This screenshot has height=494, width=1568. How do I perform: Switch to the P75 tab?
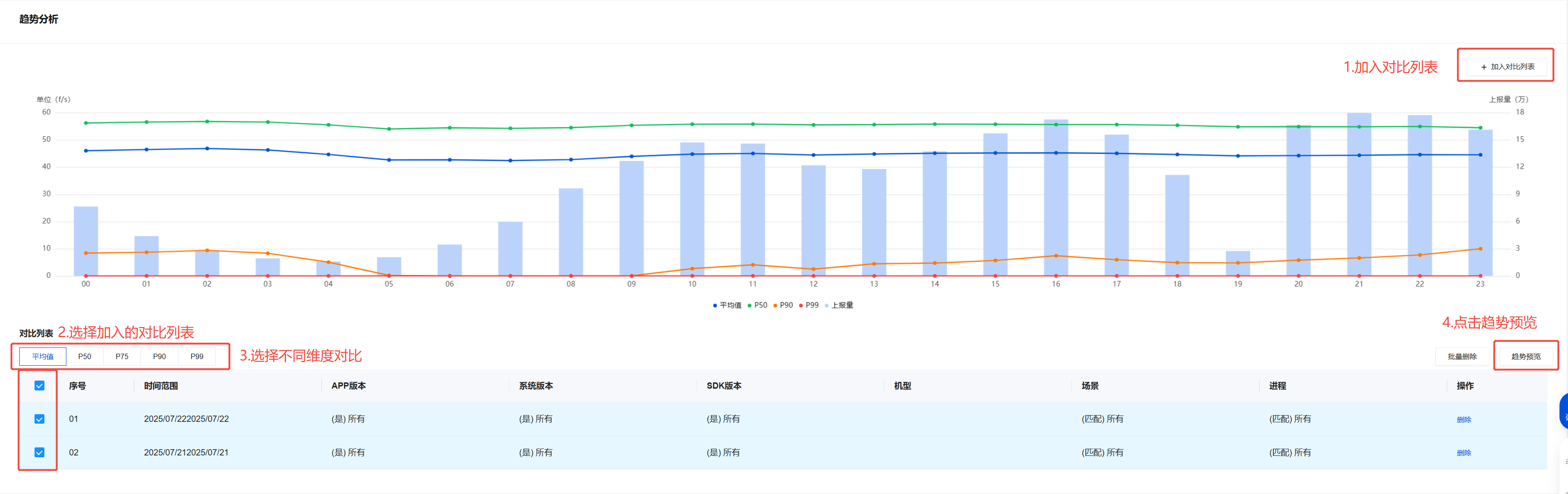pyautogui.click(x=122, y=356)
